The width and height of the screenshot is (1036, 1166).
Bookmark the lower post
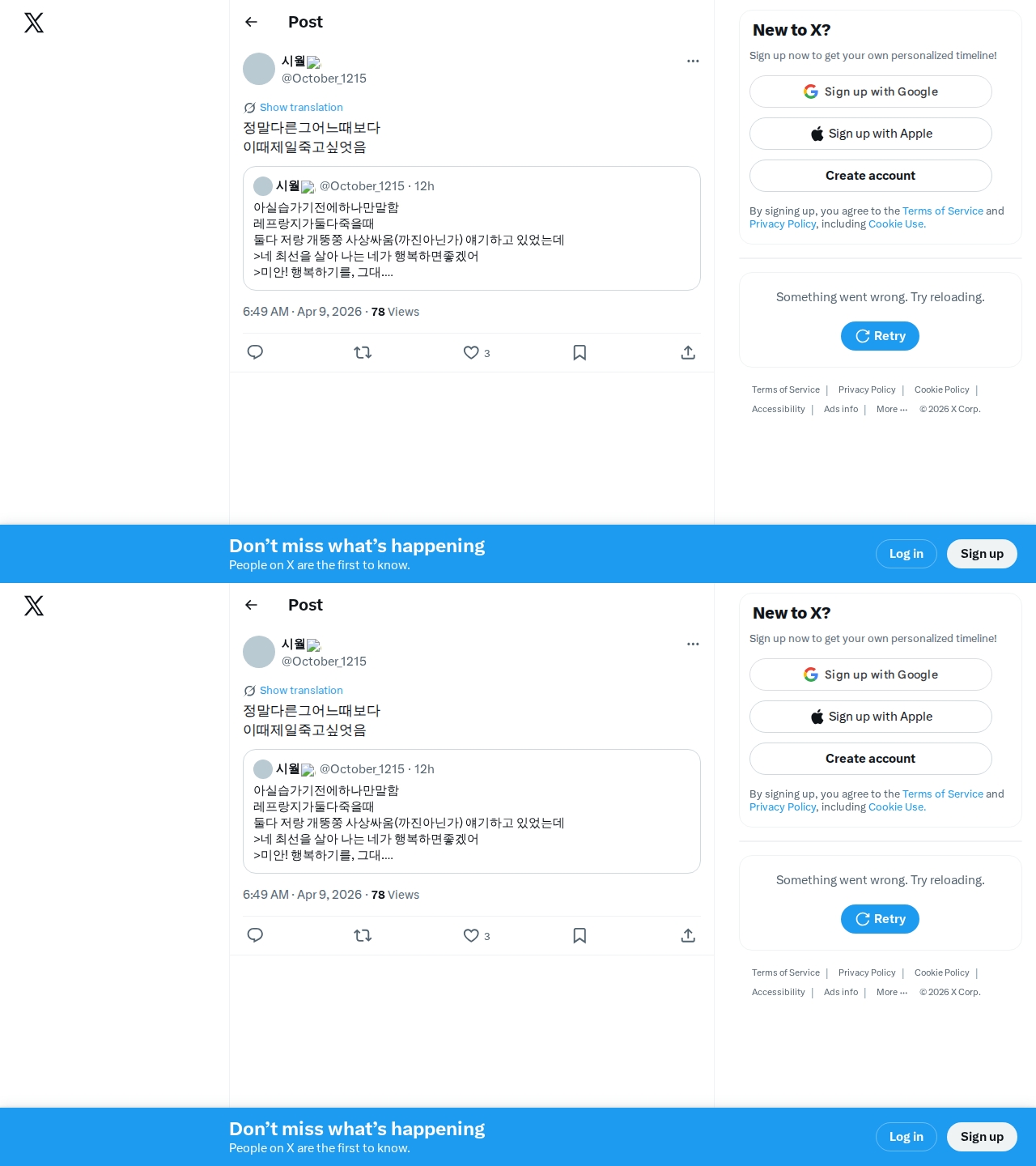click(x=580, y=935)
